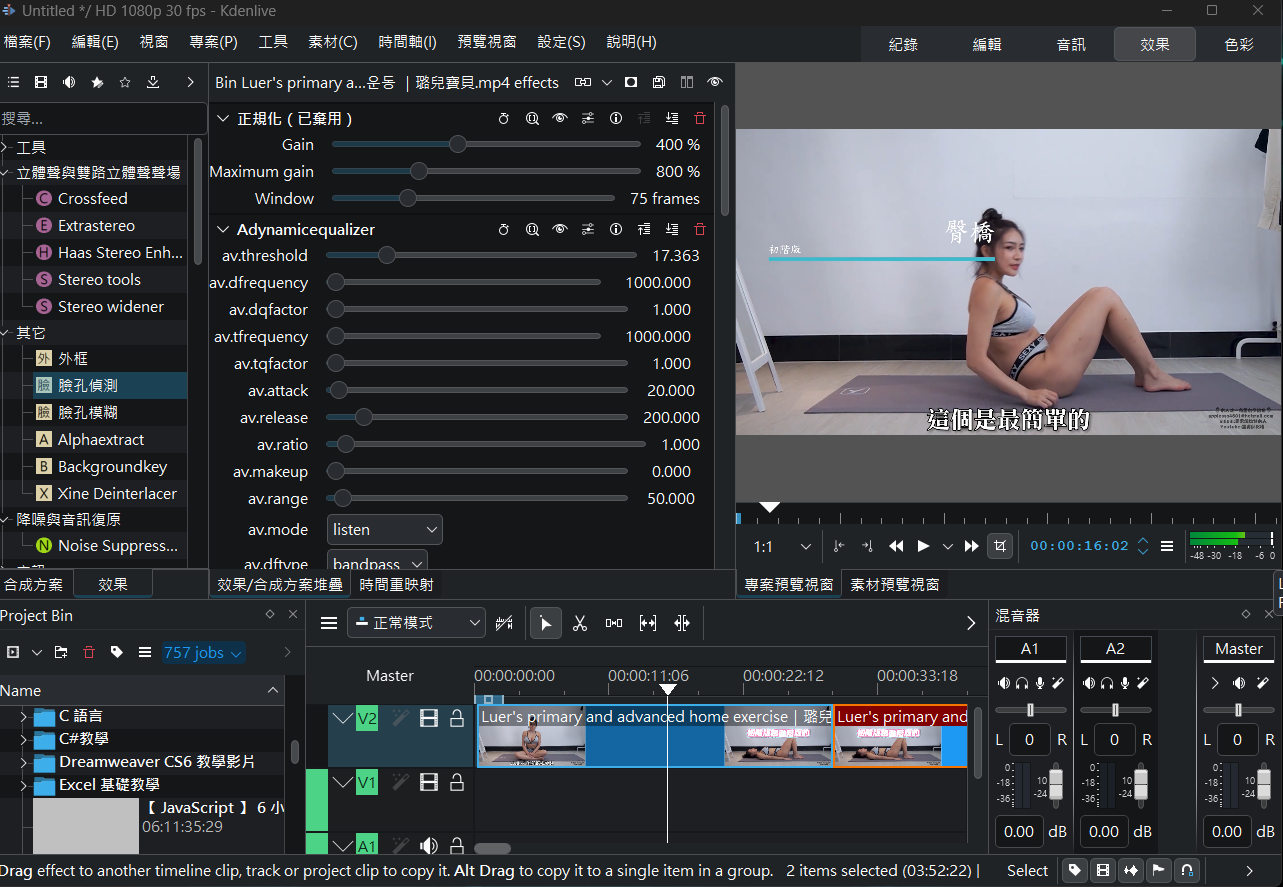
Task: Open the 1:1 zoom dropdown
Action: [782, 546]
